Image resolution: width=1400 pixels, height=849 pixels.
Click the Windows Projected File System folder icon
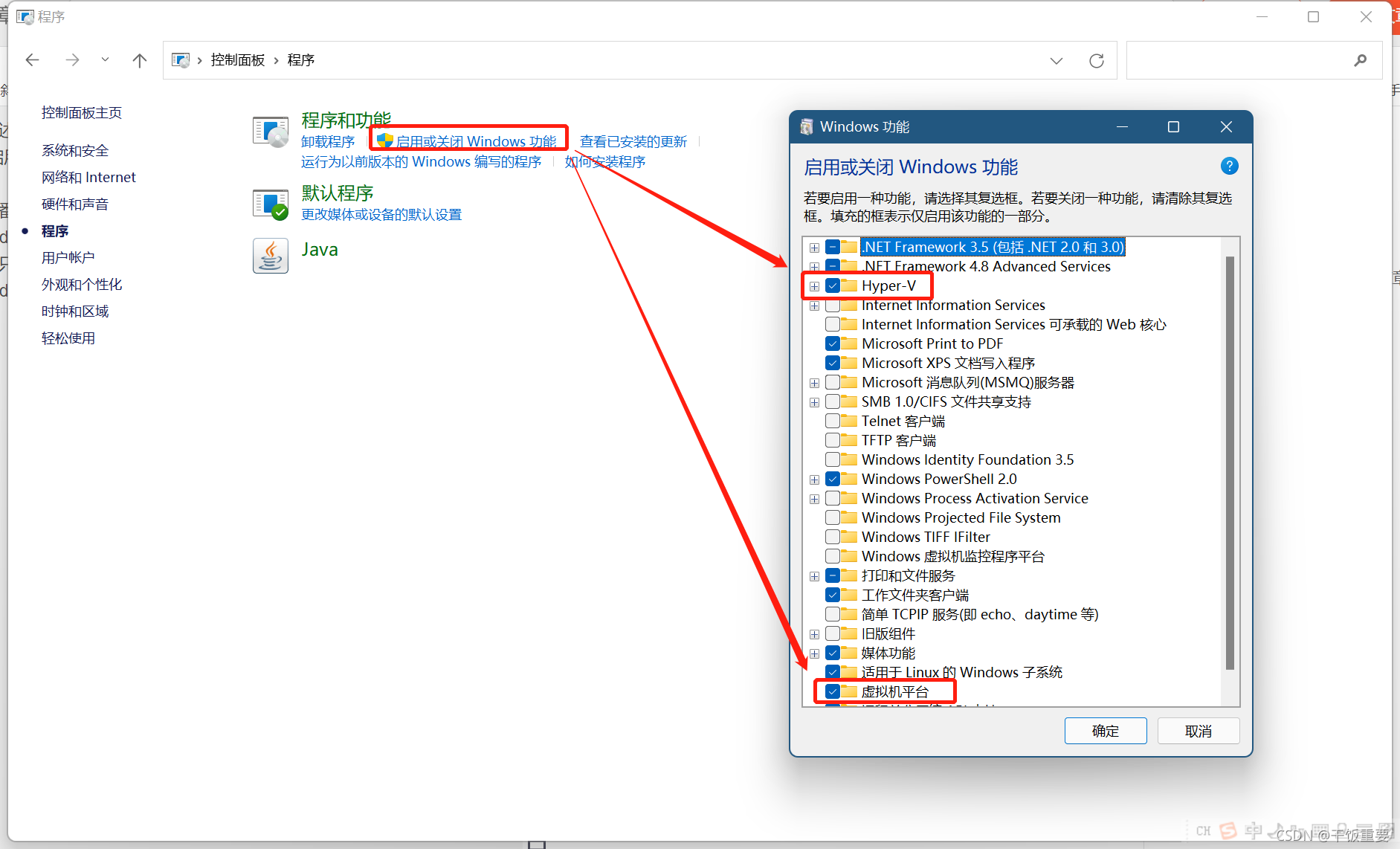849,517
